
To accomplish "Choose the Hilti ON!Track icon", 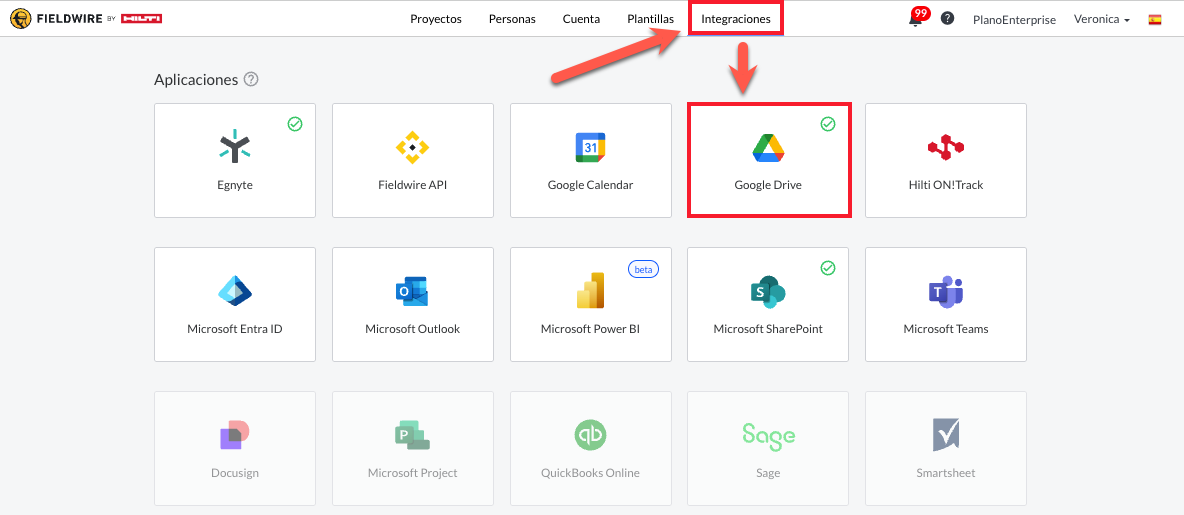I will pos(946,147).
